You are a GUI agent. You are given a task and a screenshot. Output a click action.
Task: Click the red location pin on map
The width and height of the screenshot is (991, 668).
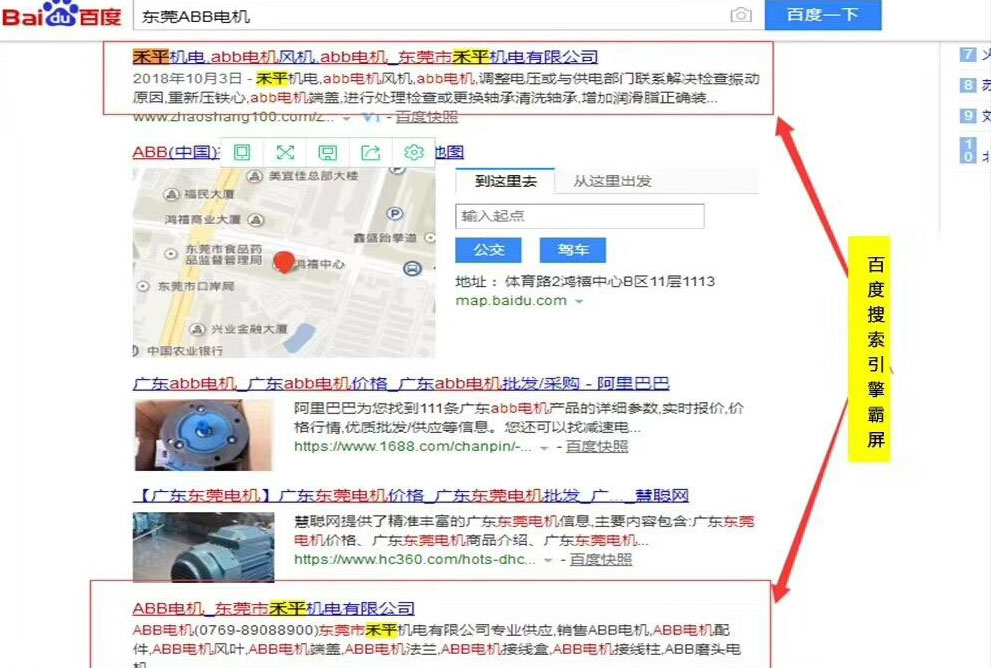click(x=284, y=262)
